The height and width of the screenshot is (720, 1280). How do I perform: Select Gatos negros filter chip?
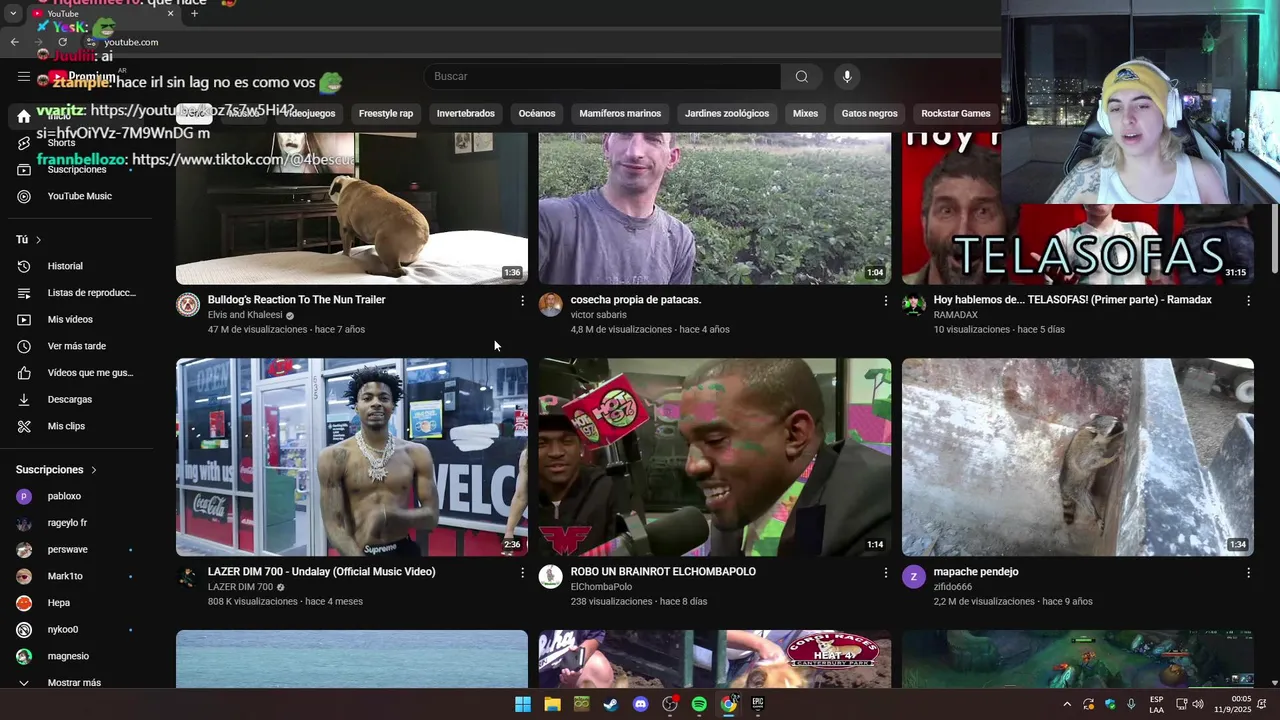click(869, 113)
